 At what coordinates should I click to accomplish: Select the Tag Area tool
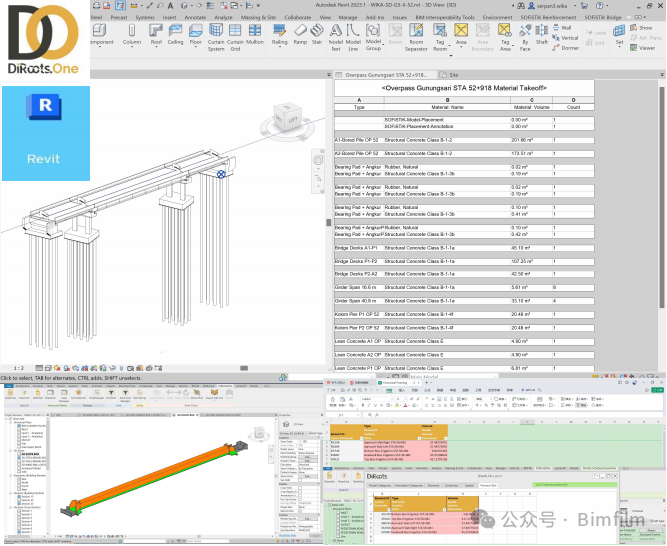(x=505, y=37)
